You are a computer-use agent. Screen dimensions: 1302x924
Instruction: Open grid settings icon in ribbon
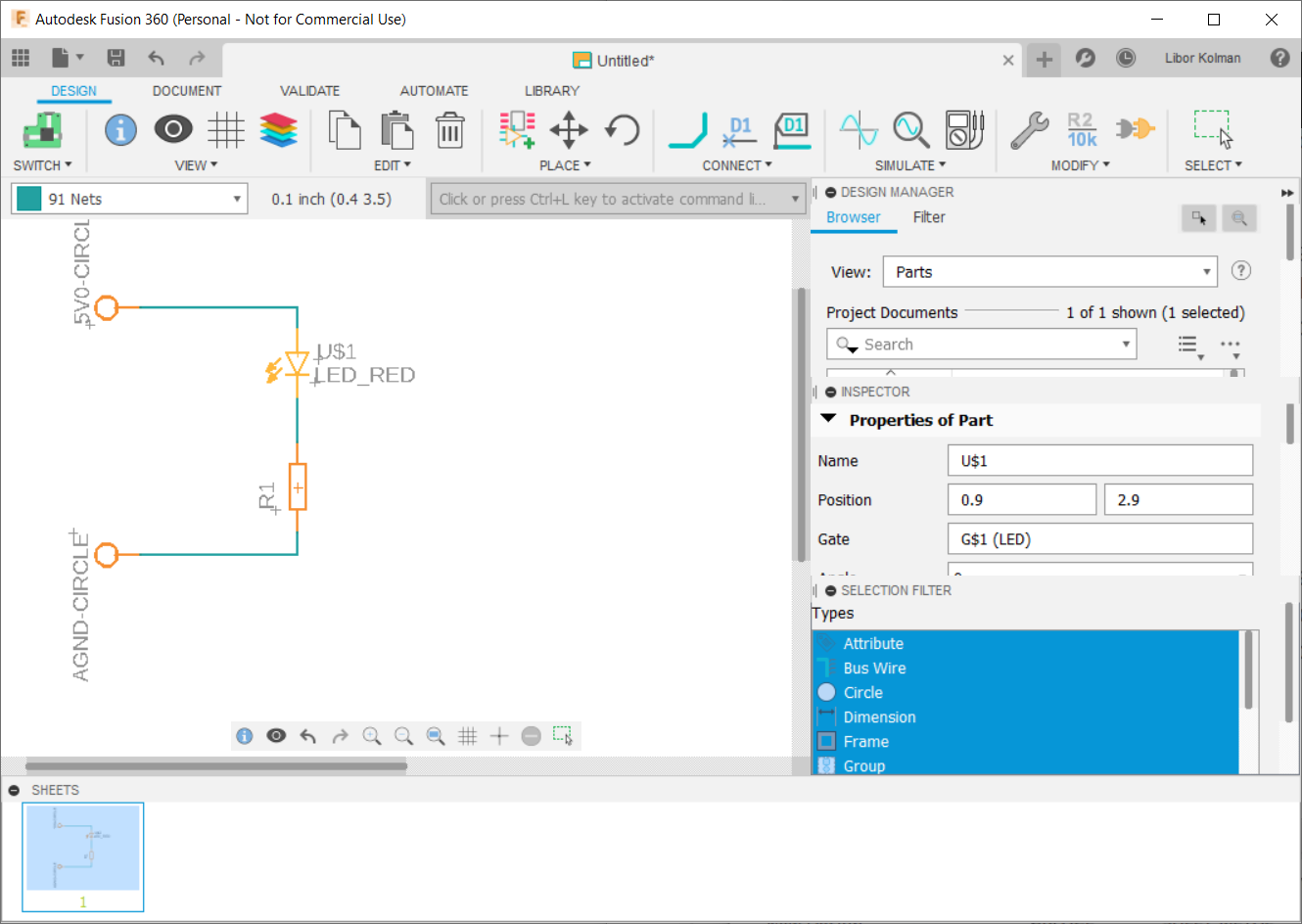225,129
